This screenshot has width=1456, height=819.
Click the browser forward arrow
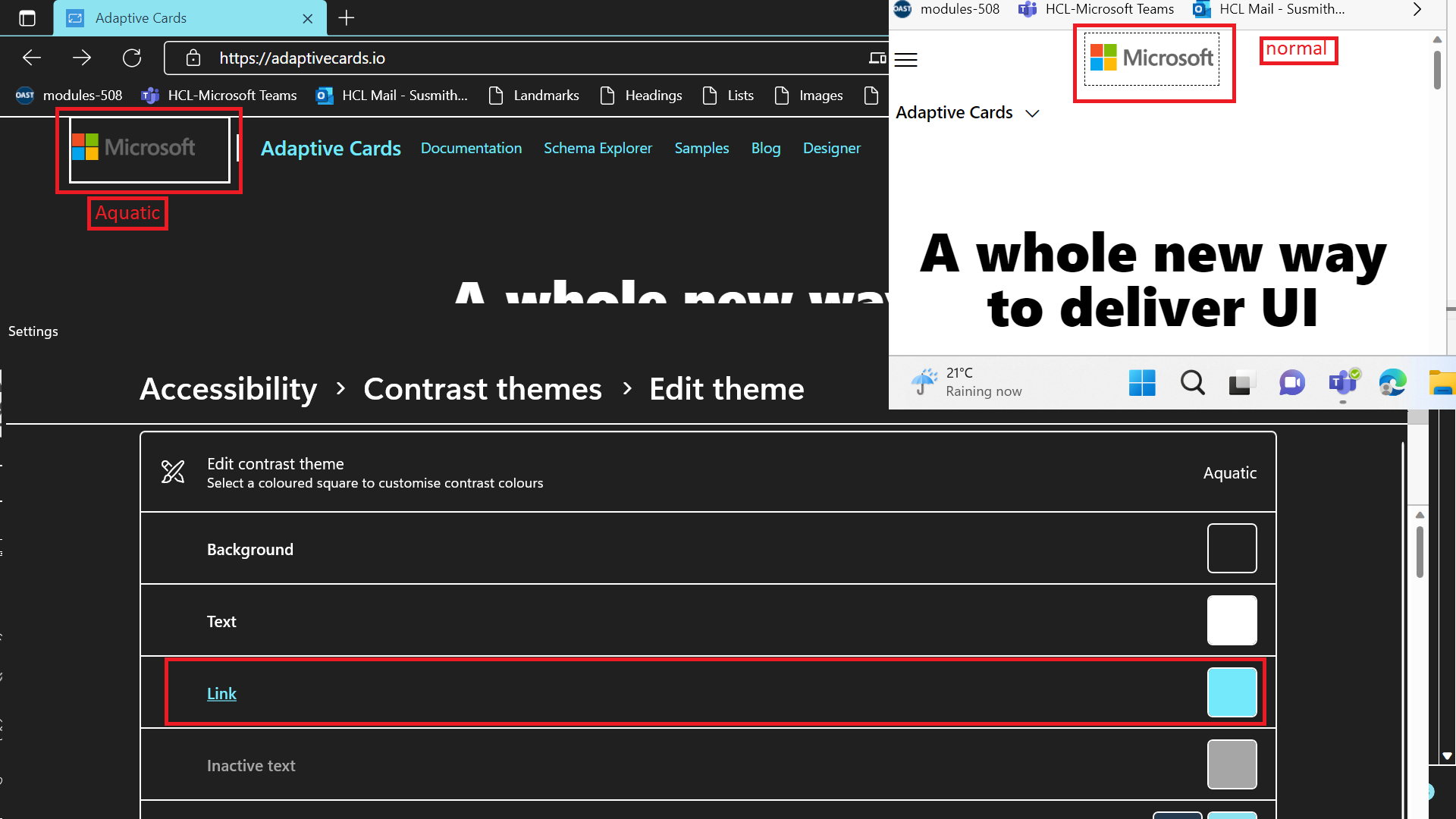(82, 58)
